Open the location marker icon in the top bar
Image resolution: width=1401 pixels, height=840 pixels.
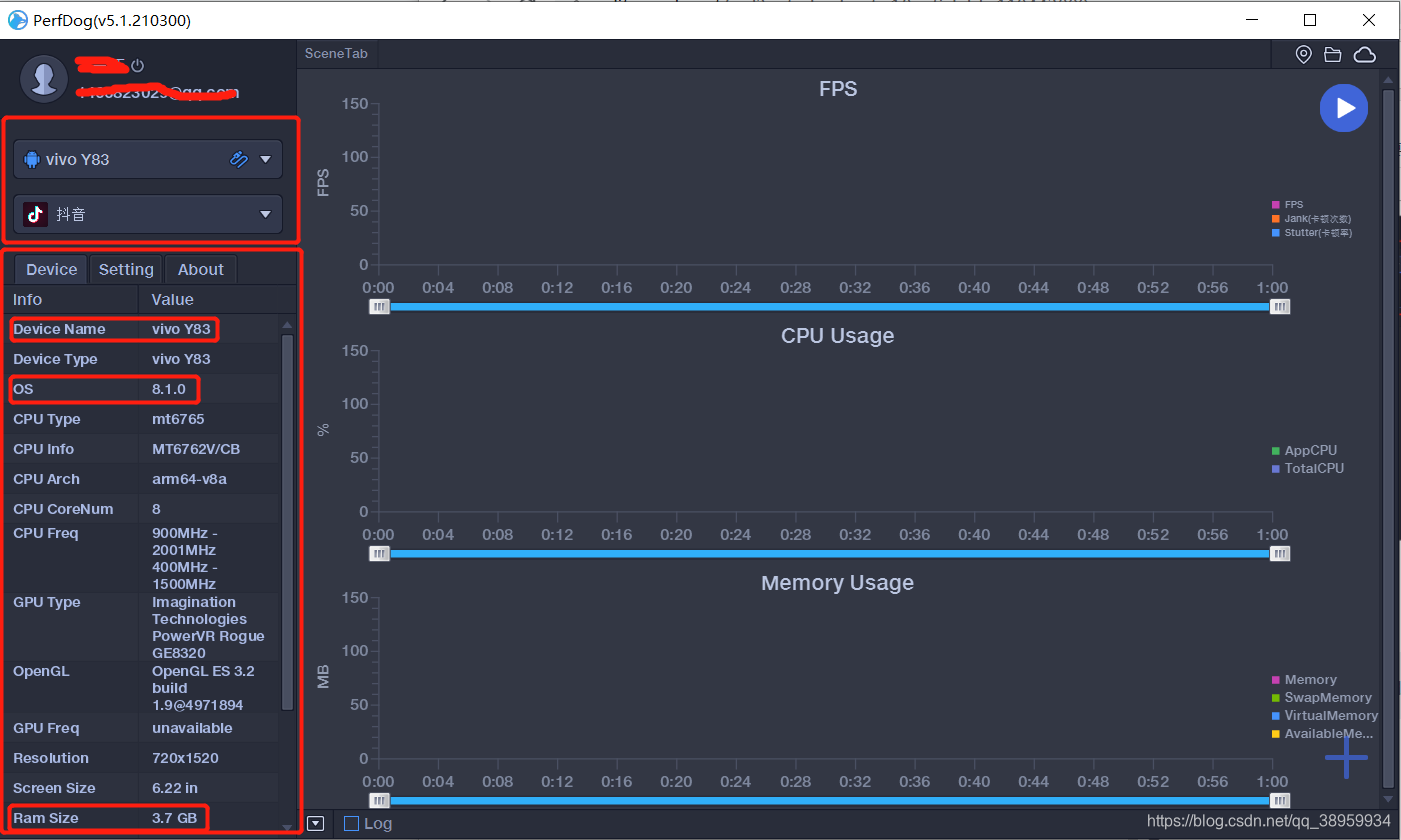coord(1303,54)
